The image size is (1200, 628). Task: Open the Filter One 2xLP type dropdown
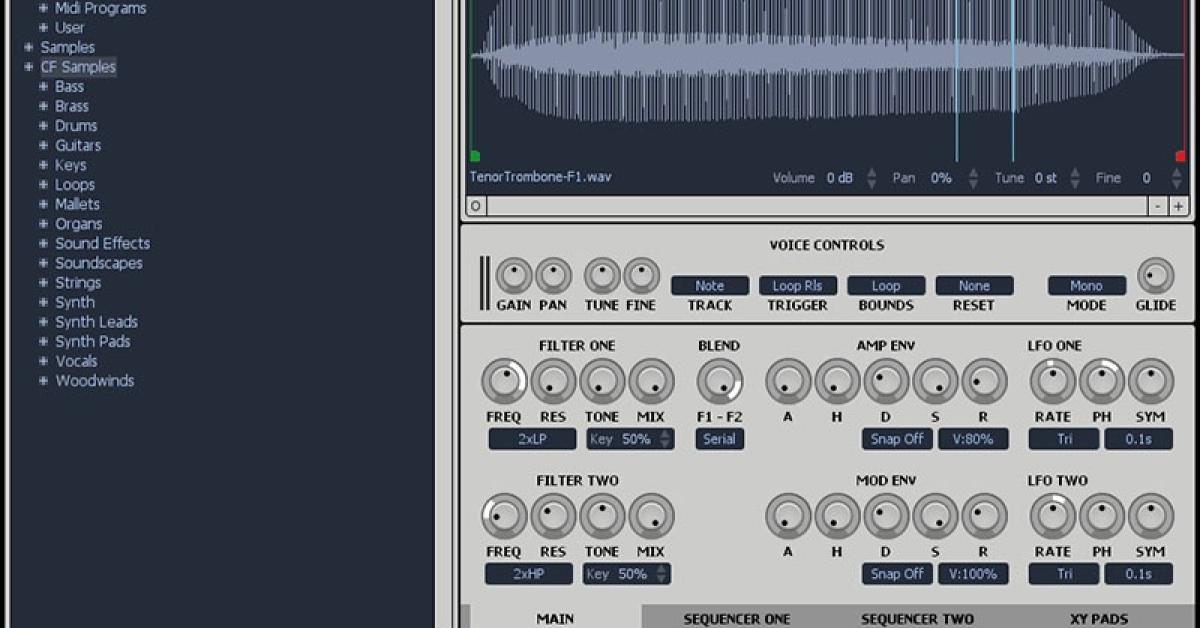532,439
